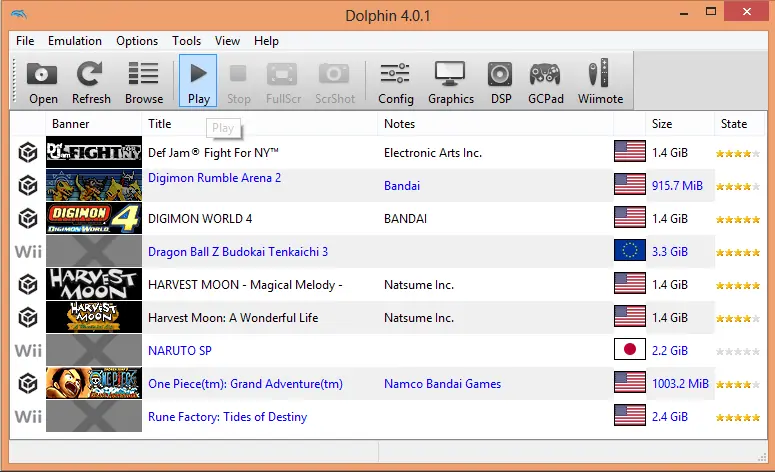Click the Def Jam Fight For NY banner
This screenshot has width=775, height=472.
click(94, 152)
